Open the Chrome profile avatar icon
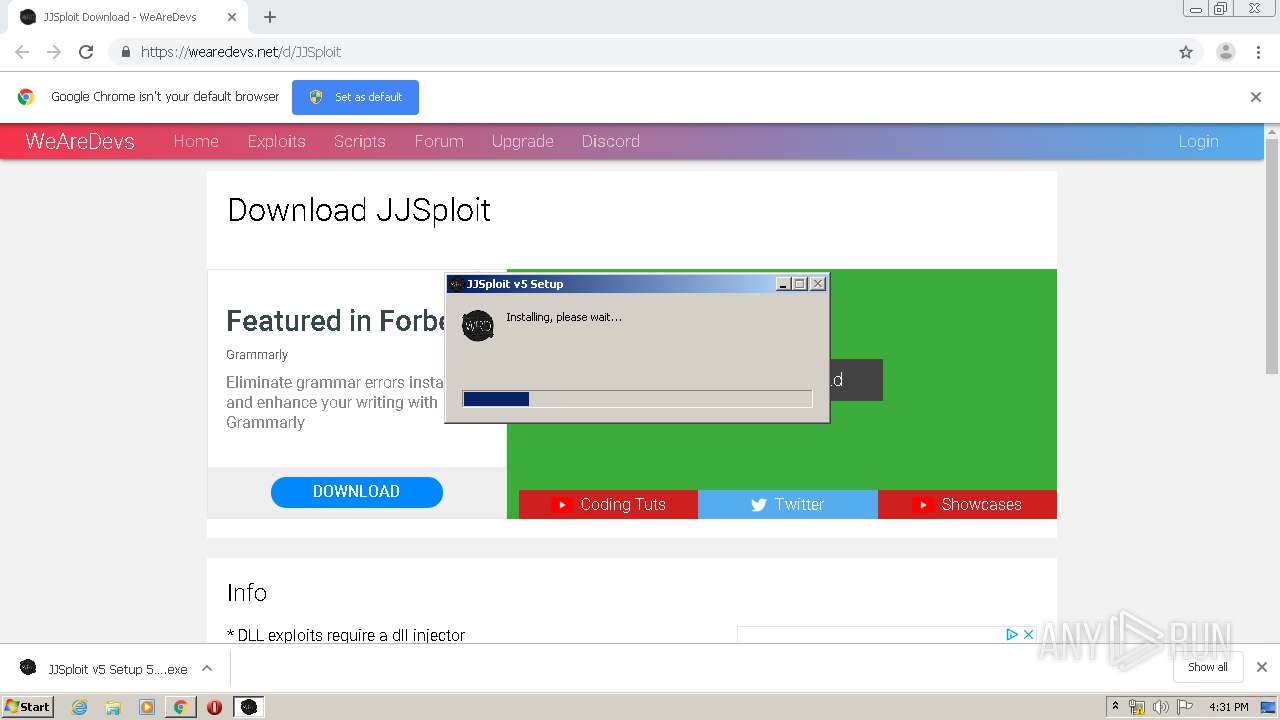 click(1226, 52)
